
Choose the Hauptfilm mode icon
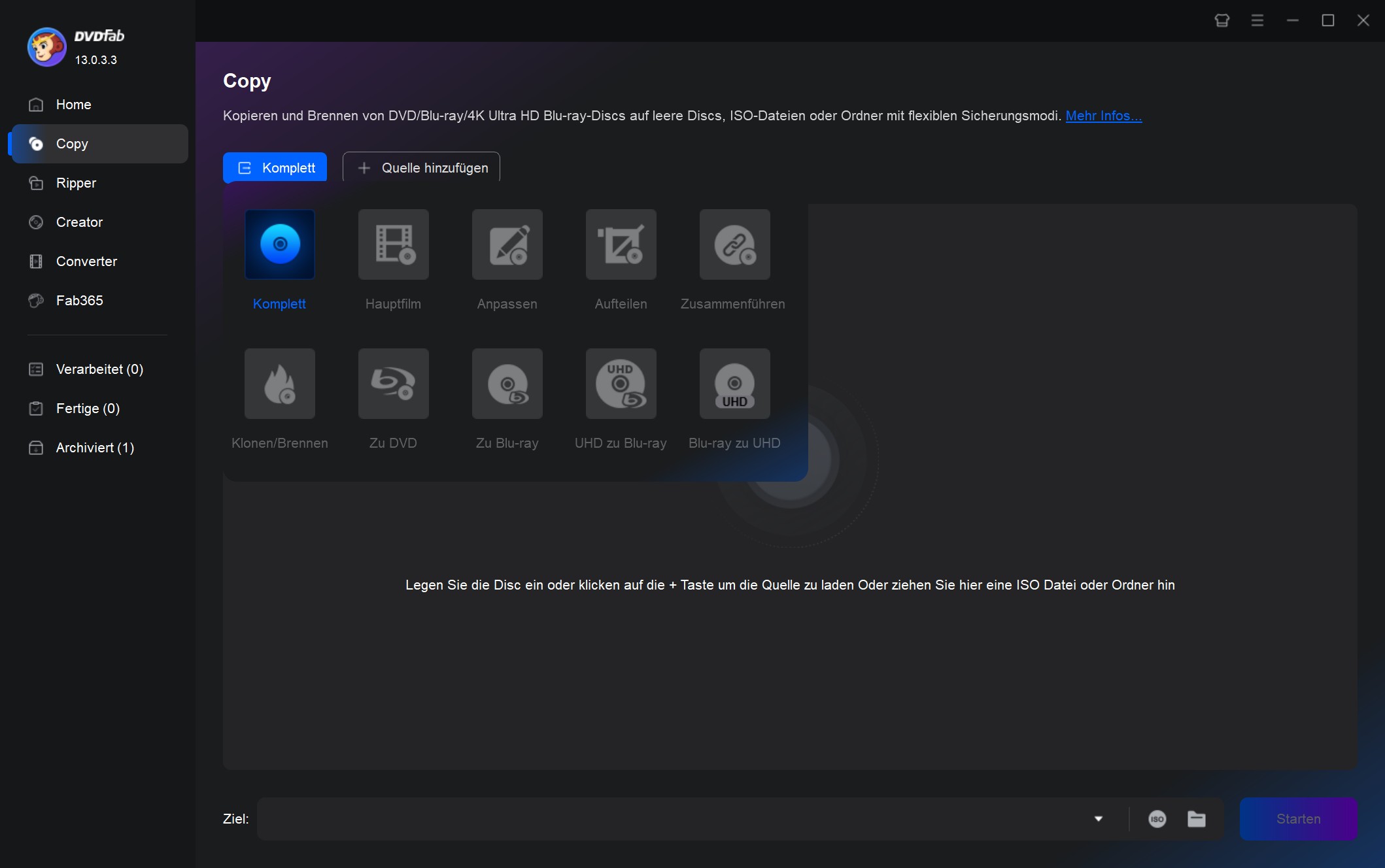[x=394, y=244]
